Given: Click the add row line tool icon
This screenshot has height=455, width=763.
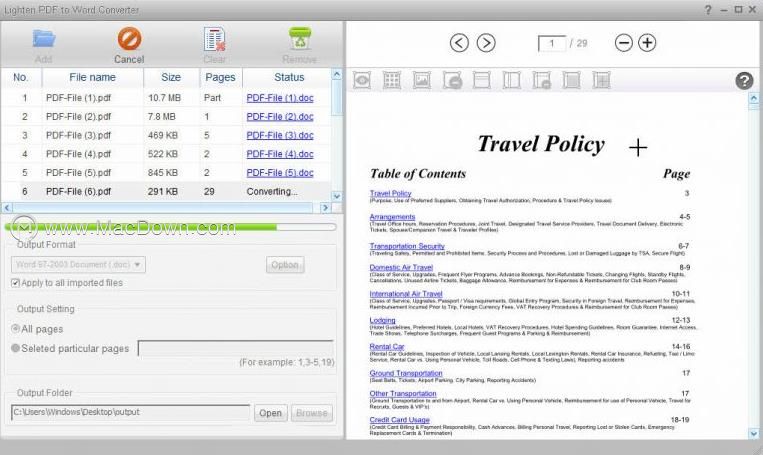Looking at the screenshot, I should [482, 80].
